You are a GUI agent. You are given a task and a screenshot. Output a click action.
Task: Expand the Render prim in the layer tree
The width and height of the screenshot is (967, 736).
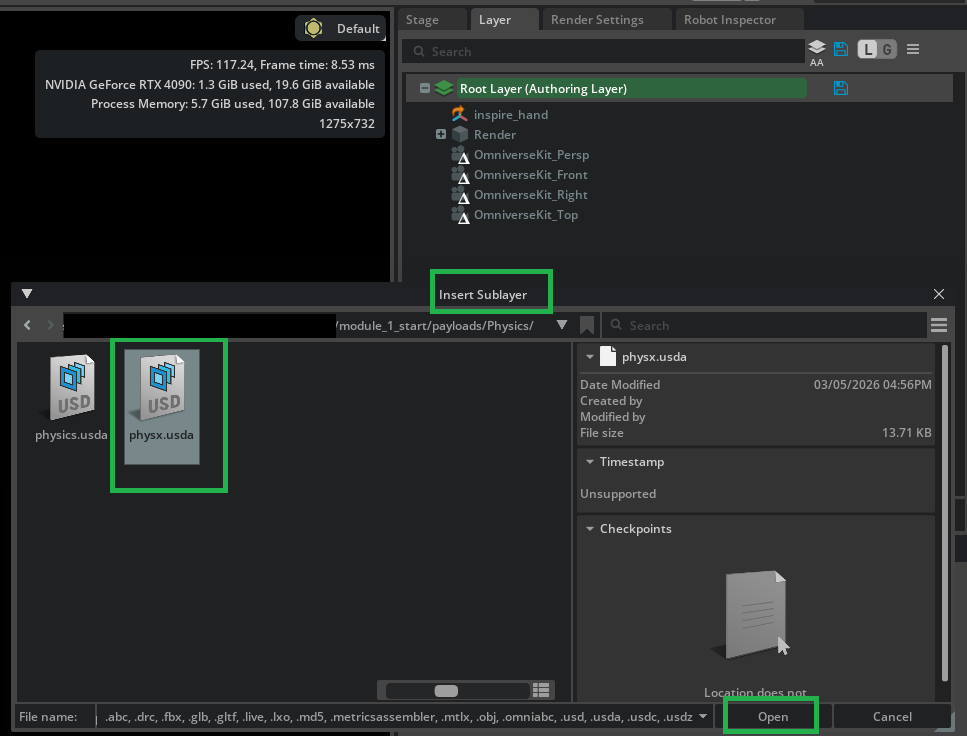pos(440,134)
